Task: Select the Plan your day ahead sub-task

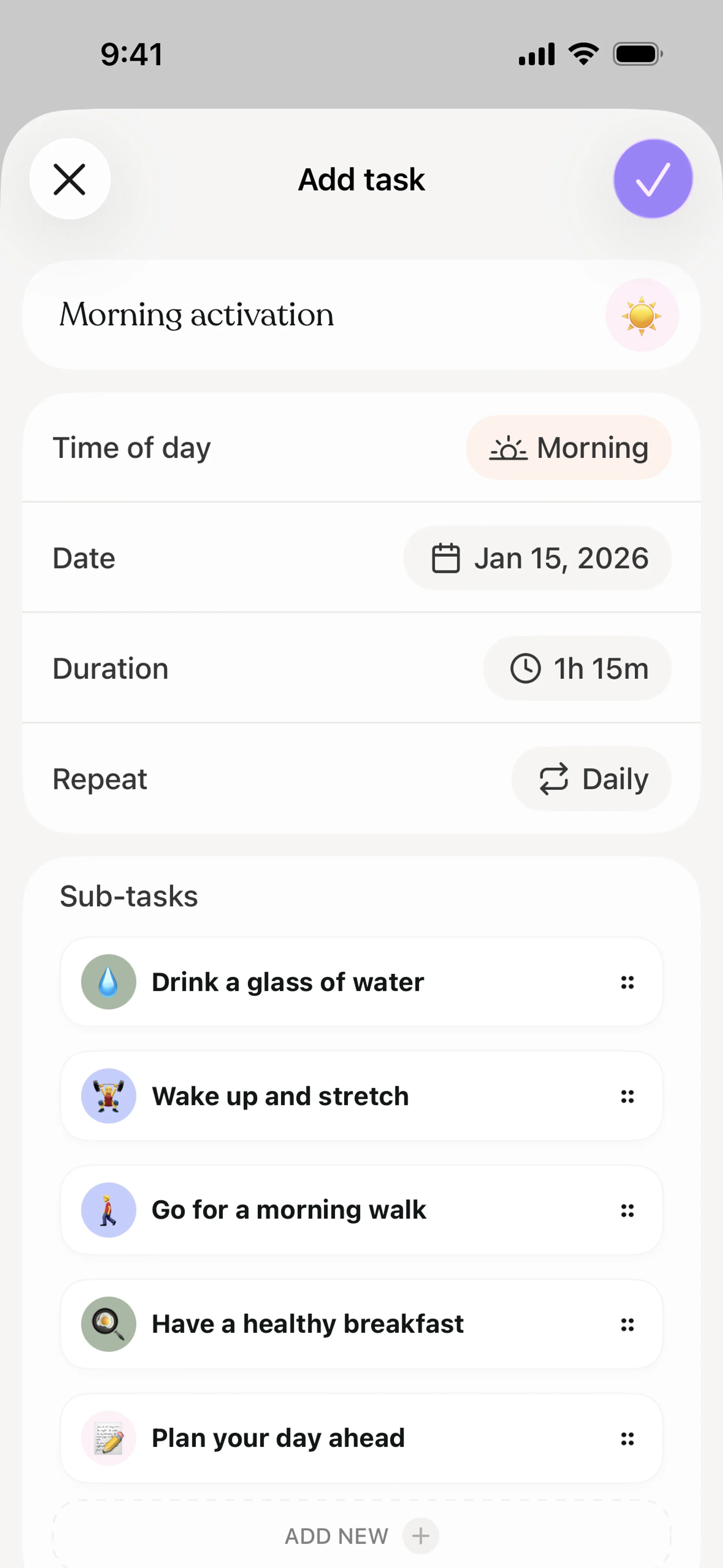Action: 278,1438
